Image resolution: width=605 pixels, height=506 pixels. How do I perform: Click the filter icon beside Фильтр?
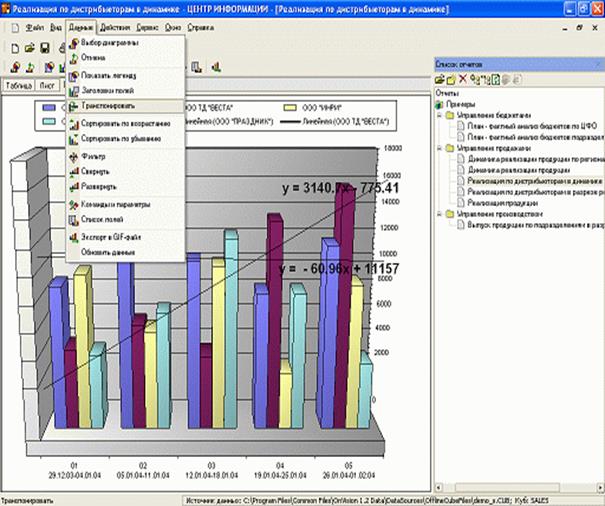tap(74, 157)
